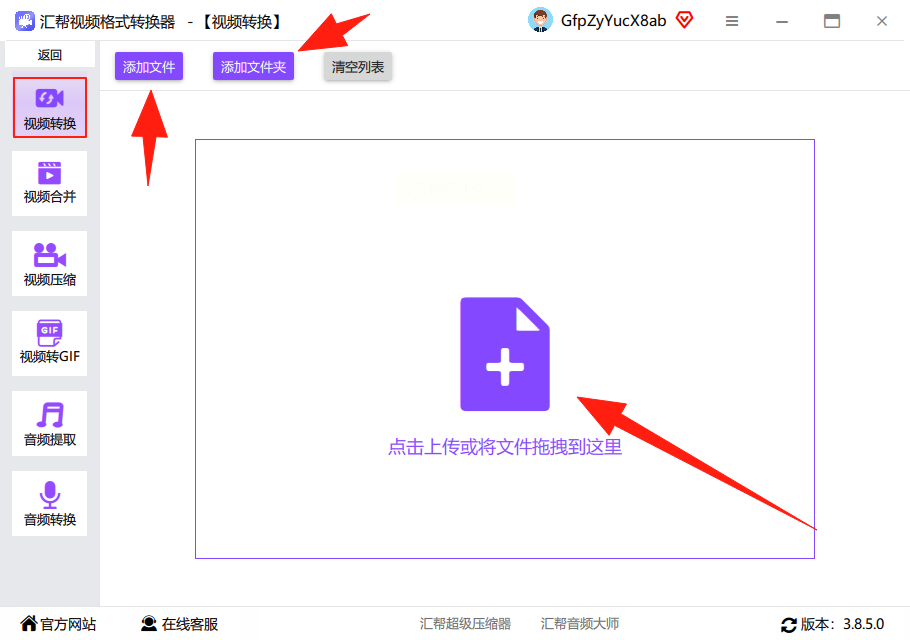The image size is (910, 640).
Task: Open the 官方网站 link
Action: [58, 624]
